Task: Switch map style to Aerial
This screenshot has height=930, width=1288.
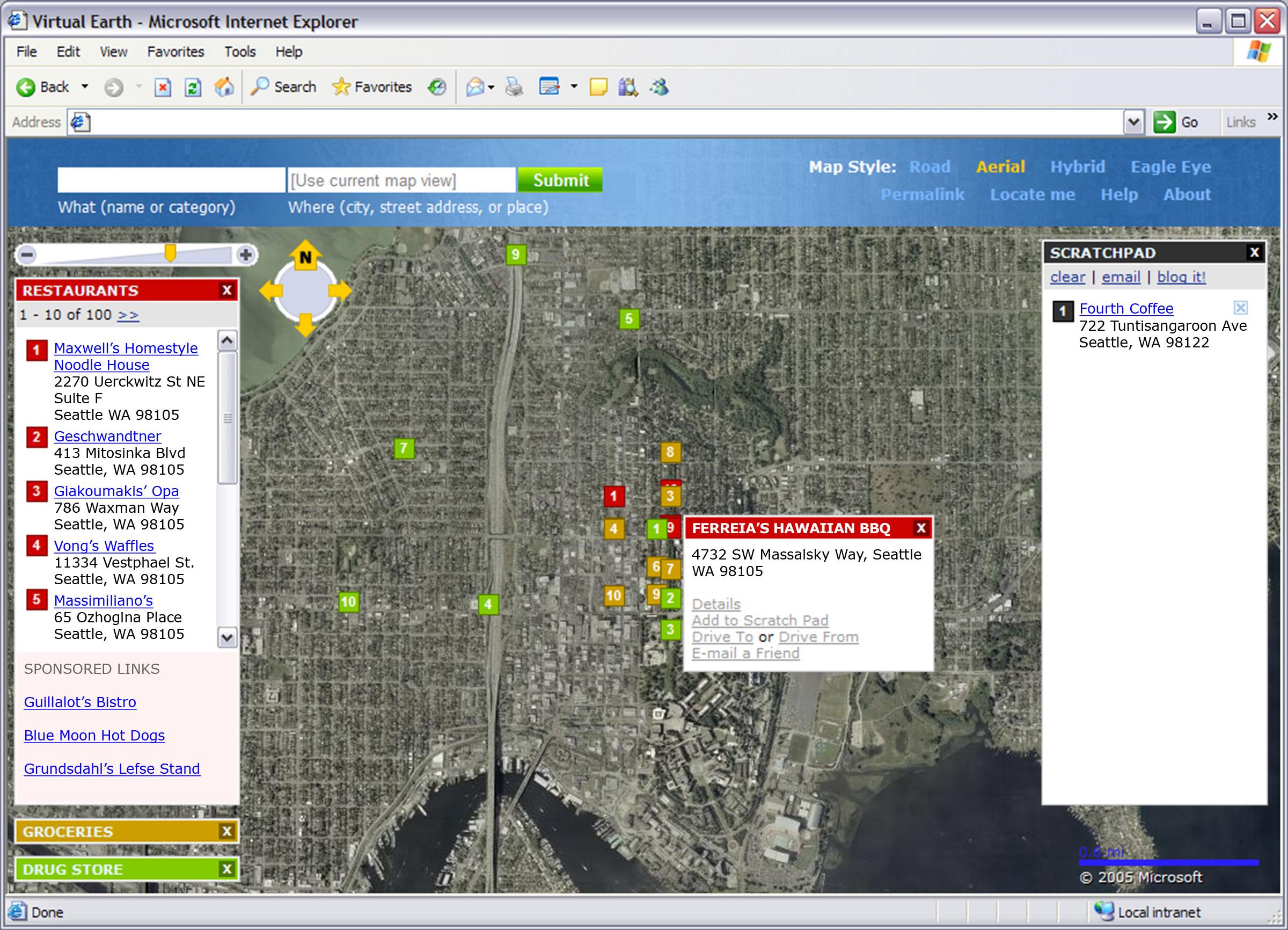Action: [x=1001, y=167]
